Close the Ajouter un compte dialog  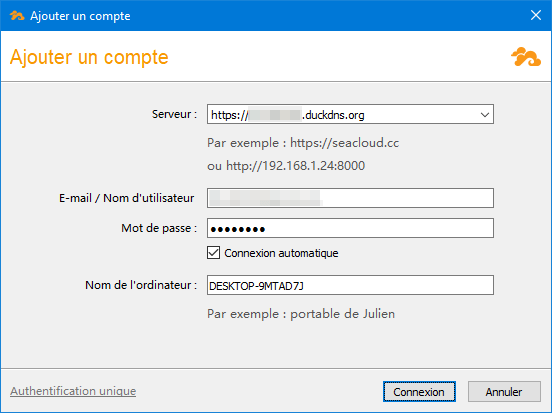pos(536,15)
